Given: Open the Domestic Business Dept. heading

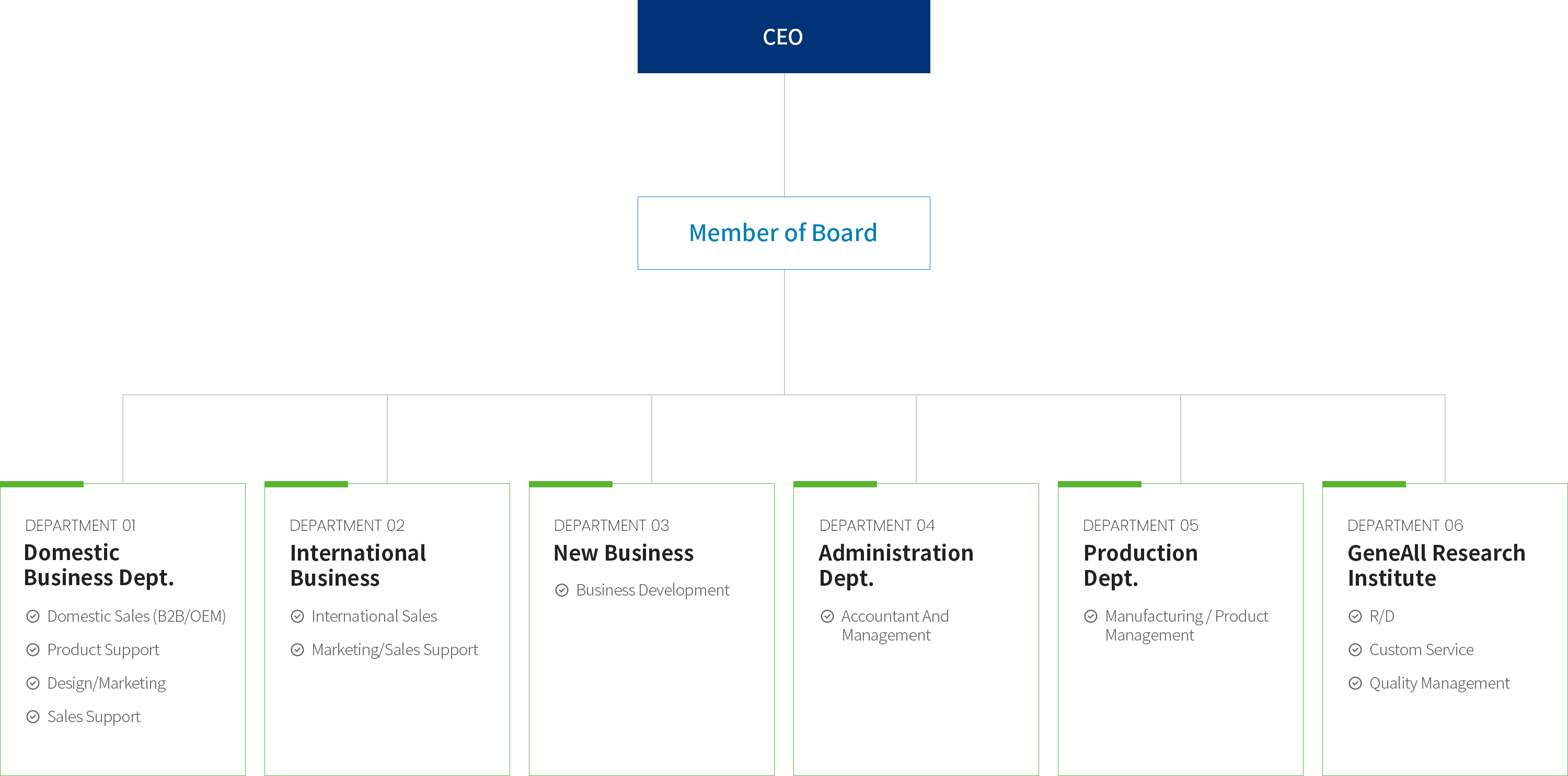Looking at the screenshot, I should 99,565.
